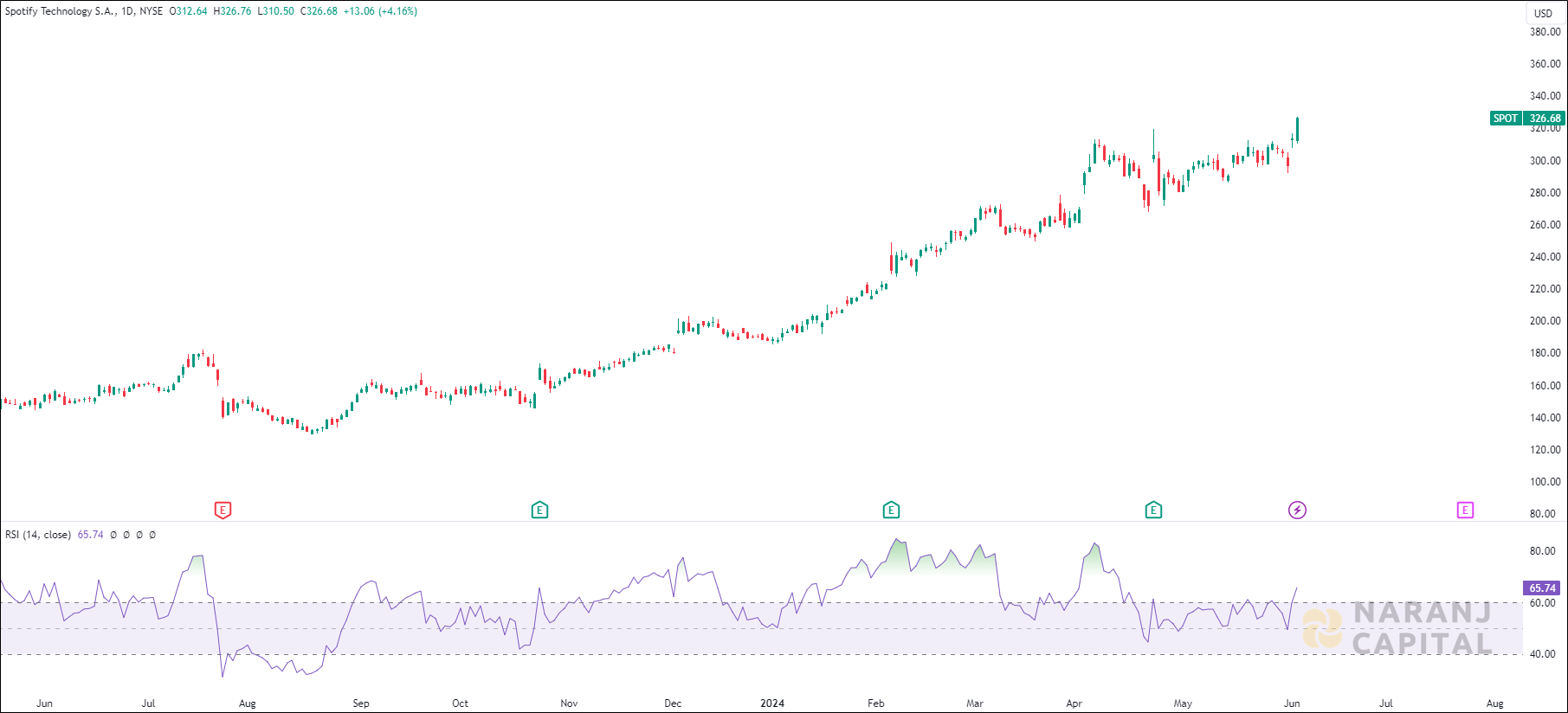Click the 360.00 price axis label
This screenshot has width=1568, height=713.
(x=1545, y=64)
